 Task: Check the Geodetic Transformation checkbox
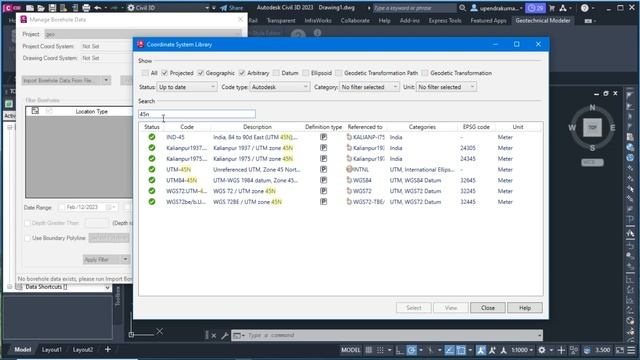[x=425, y=73]
